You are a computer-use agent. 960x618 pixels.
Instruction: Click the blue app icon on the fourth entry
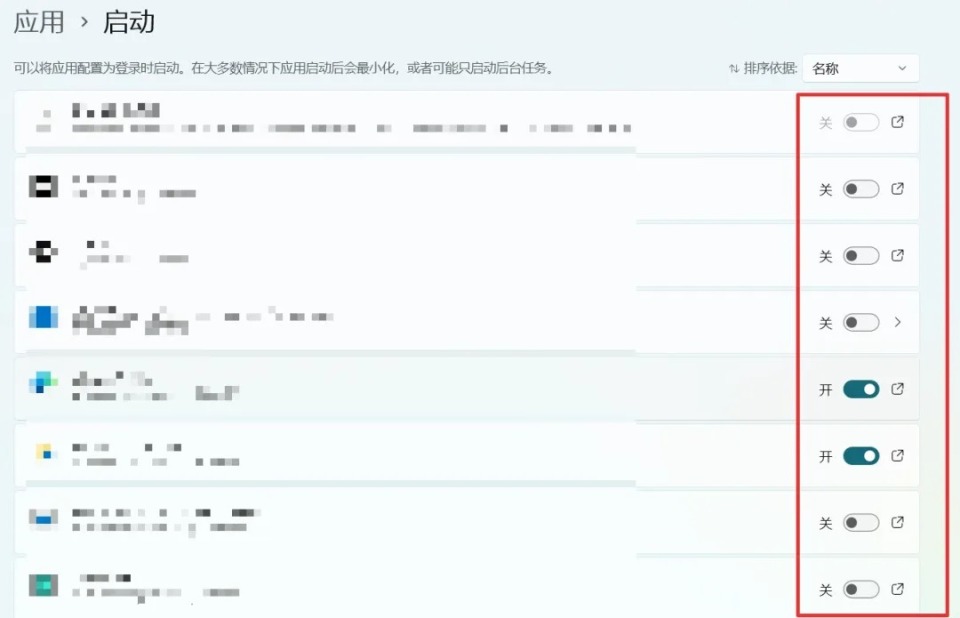[x=42, y=318]
